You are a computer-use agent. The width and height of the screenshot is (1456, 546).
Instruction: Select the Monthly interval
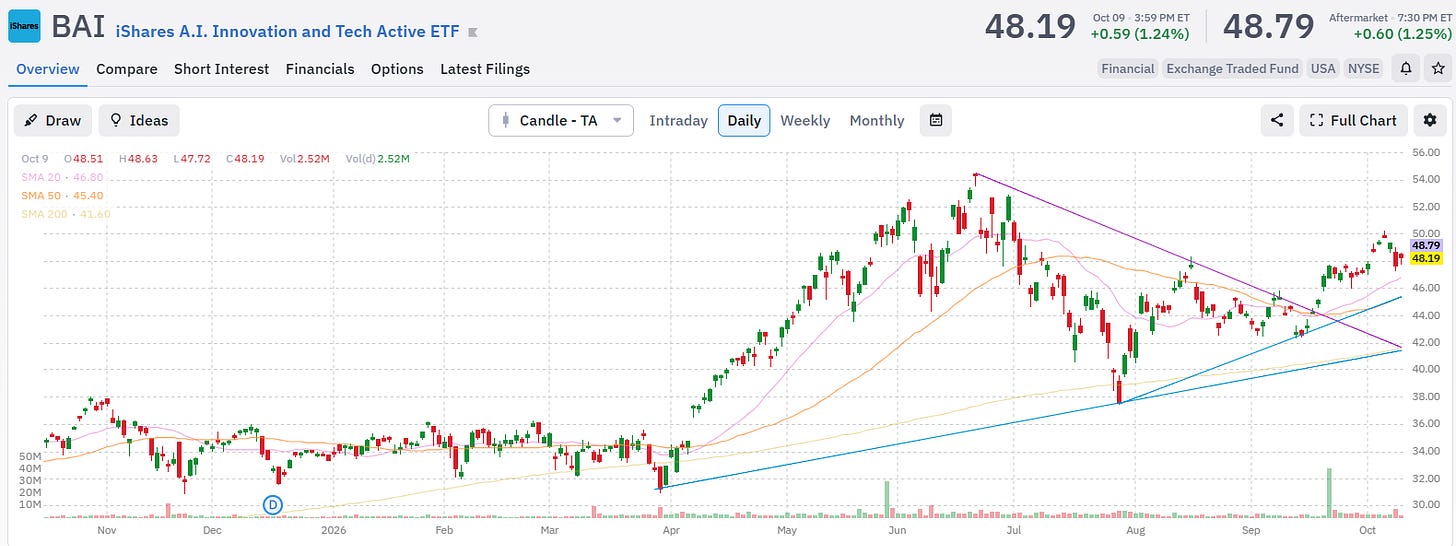point(877,121)
